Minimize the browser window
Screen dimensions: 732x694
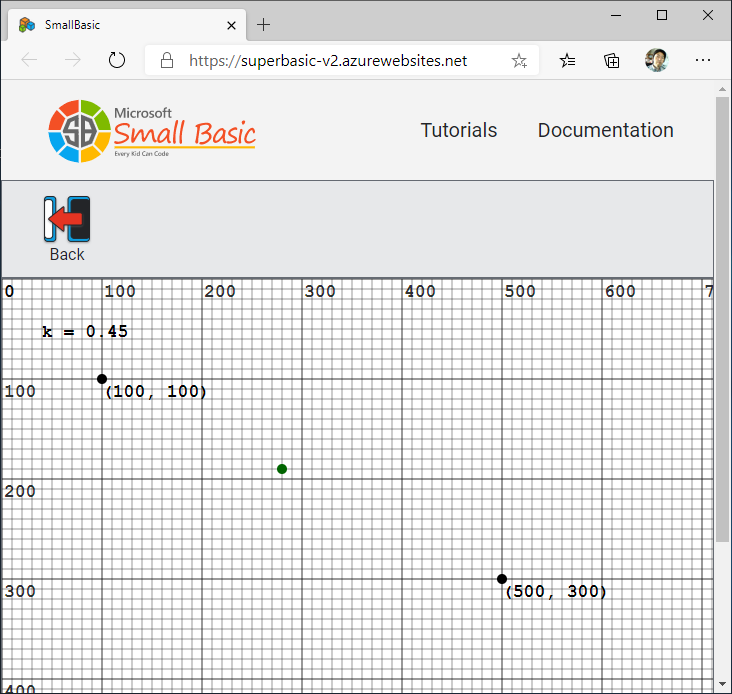pyautogui.click(x=616, y=15)
